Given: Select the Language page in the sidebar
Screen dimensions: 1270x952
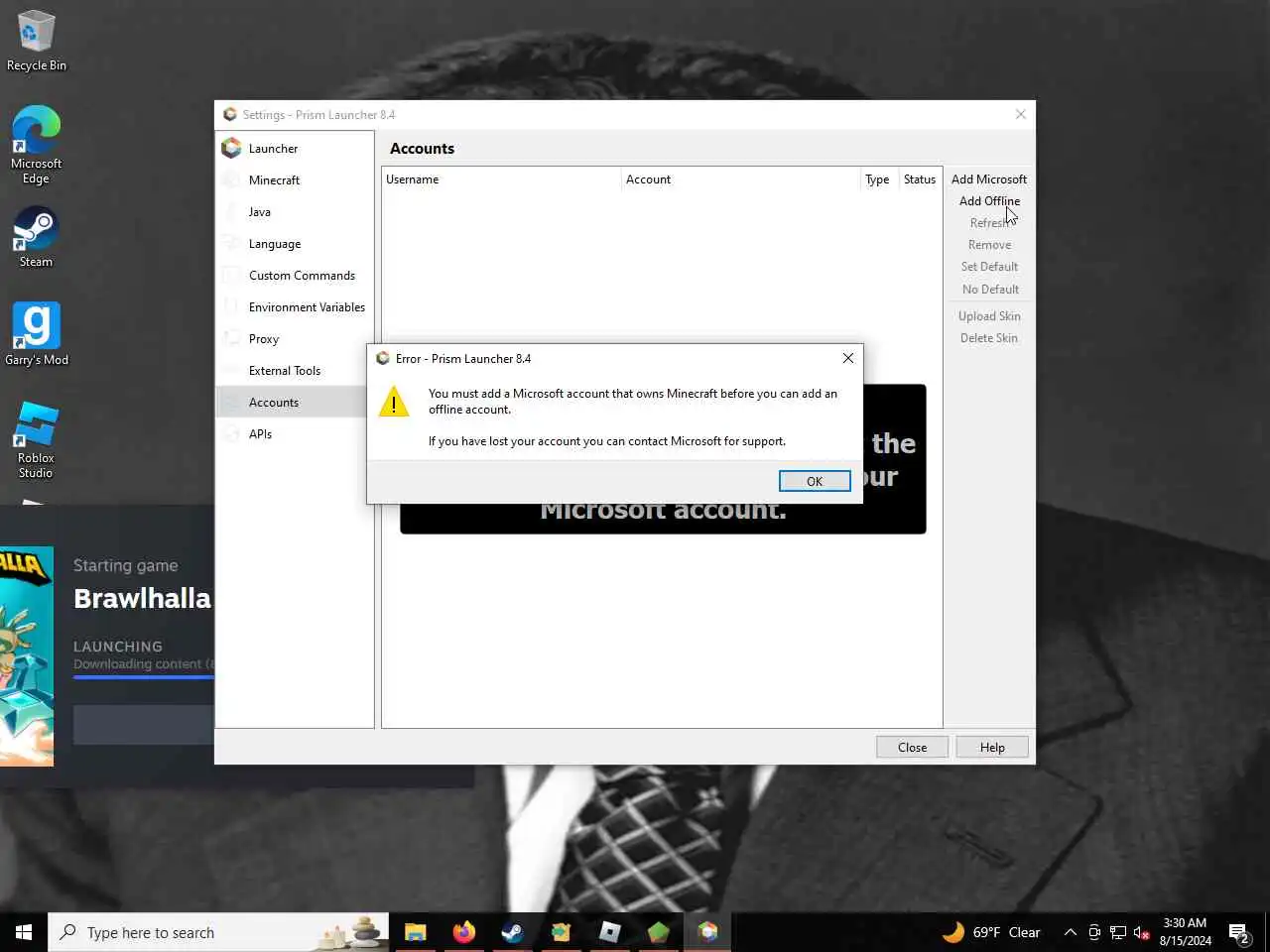Looking at the screenshot, I should coord(295,244).
